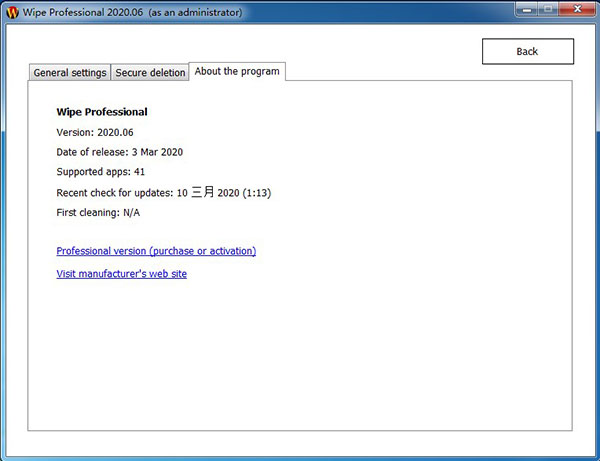Screen dimensions: 600x461
Task: Close the Wipe Professional window
Action: pyautogui.click(x=577, y=9)
